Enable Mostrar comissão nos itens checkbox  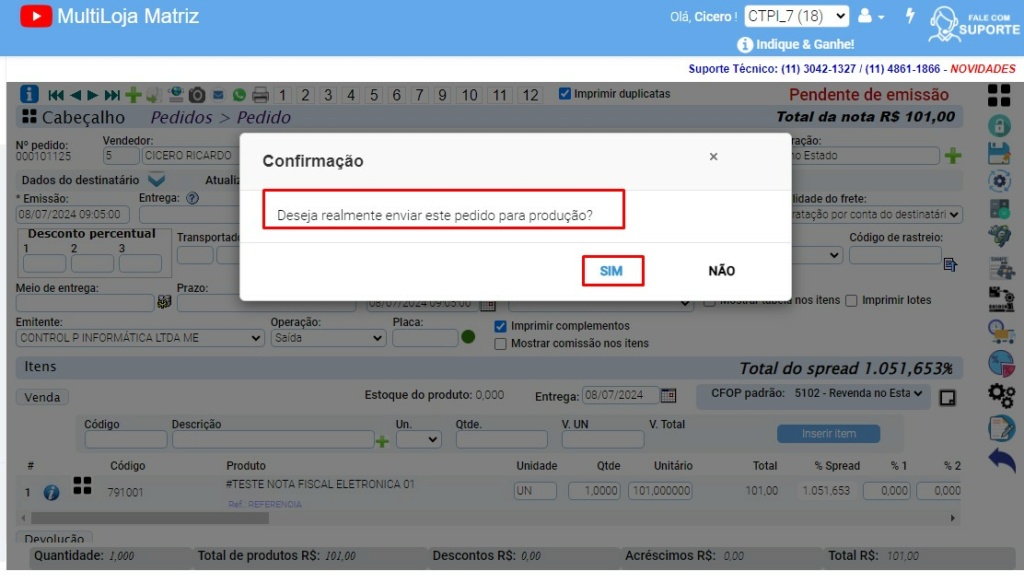coord(500,343)
